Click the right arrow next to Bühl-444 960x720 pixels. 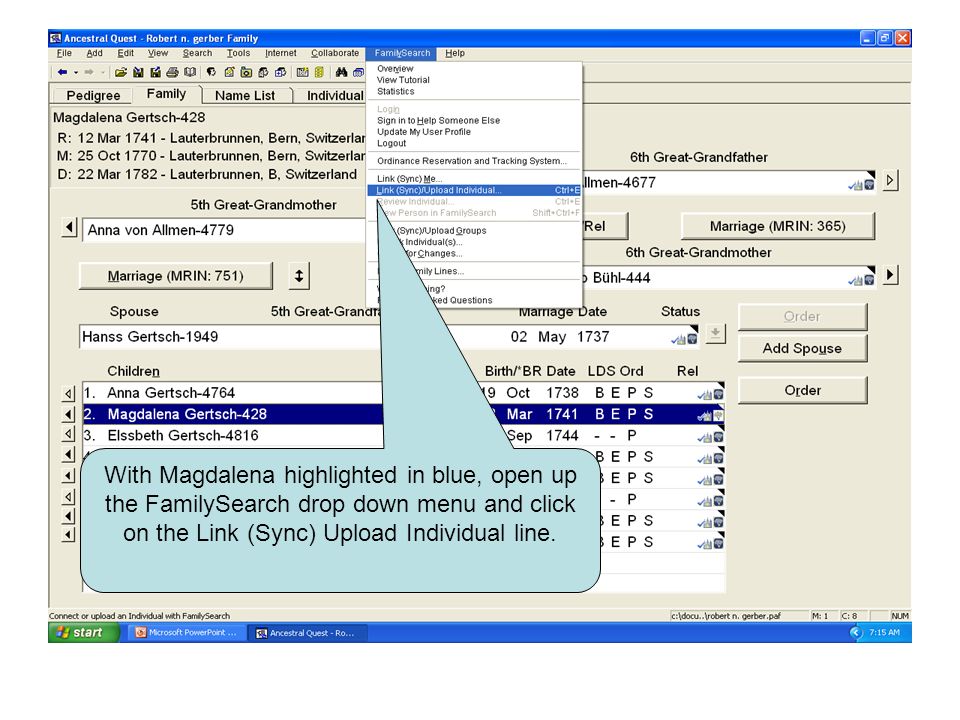coord(890,276)
